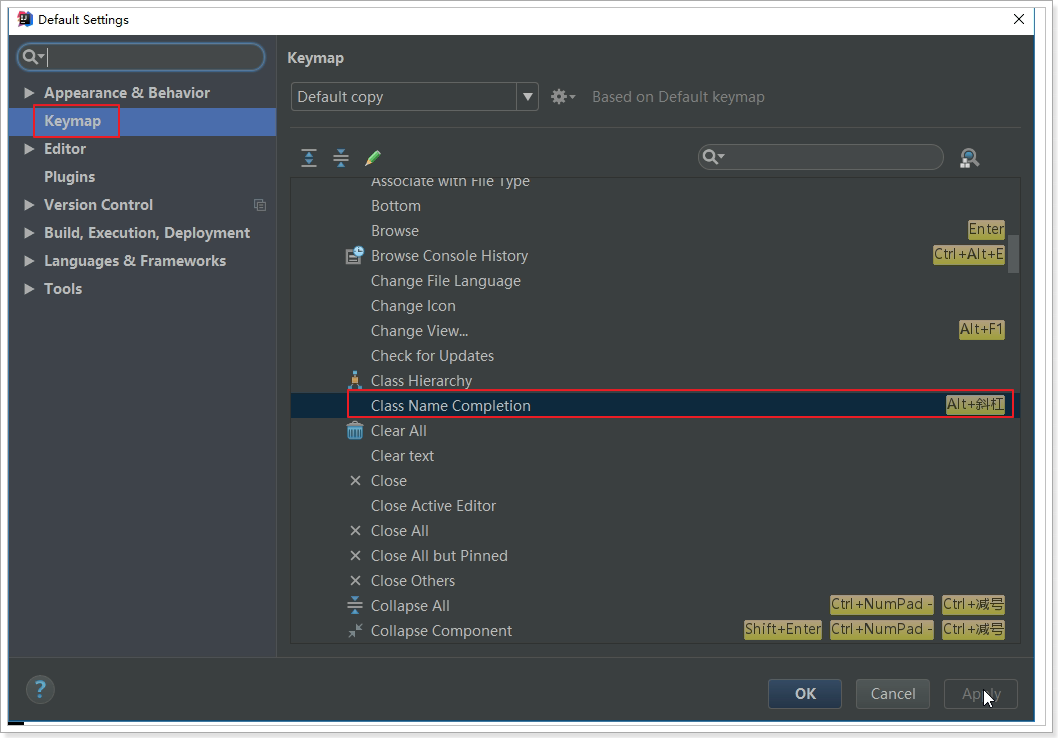Click the Expand All toolbar icon
The height and width of the screenshot is (738, 1058).
[309, 158]
